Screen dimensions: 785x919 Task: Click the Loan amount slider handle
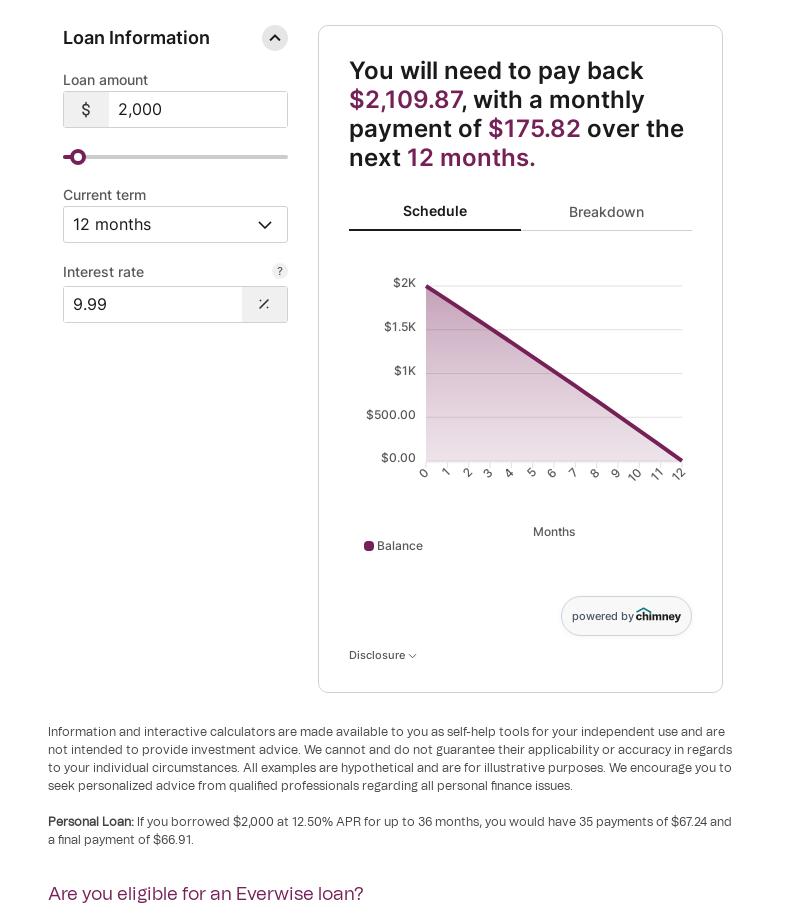pyautogui.click(x=78, y=157)
